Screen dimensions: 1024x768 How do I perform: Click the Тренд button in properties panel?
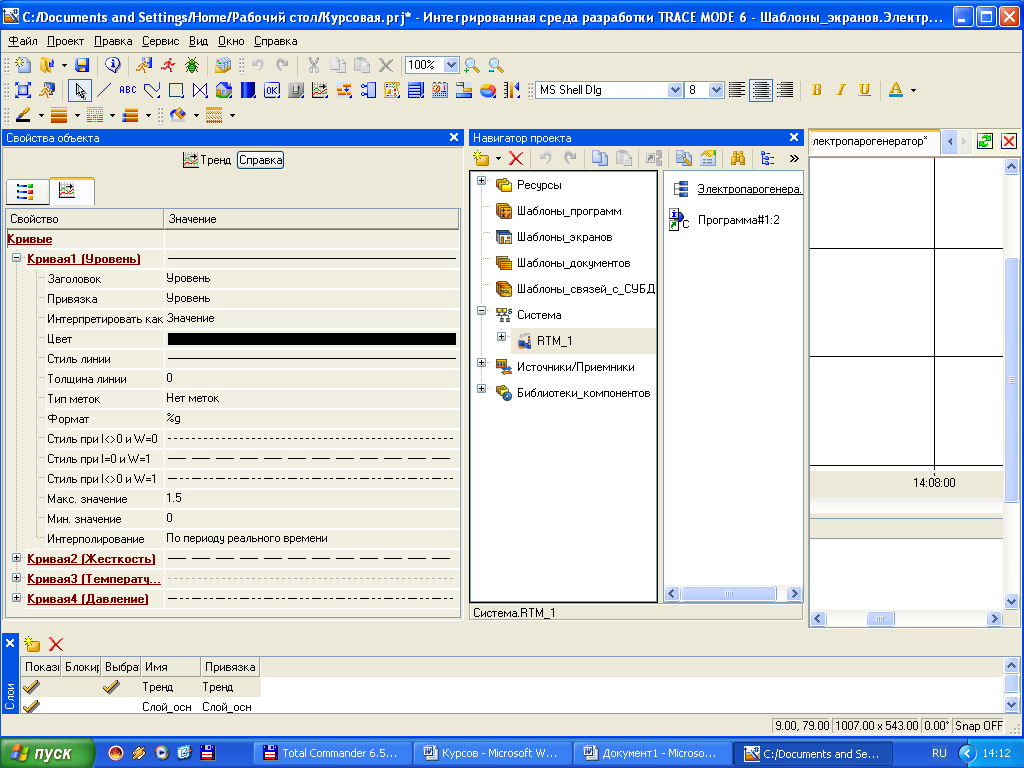coord(207,160)
